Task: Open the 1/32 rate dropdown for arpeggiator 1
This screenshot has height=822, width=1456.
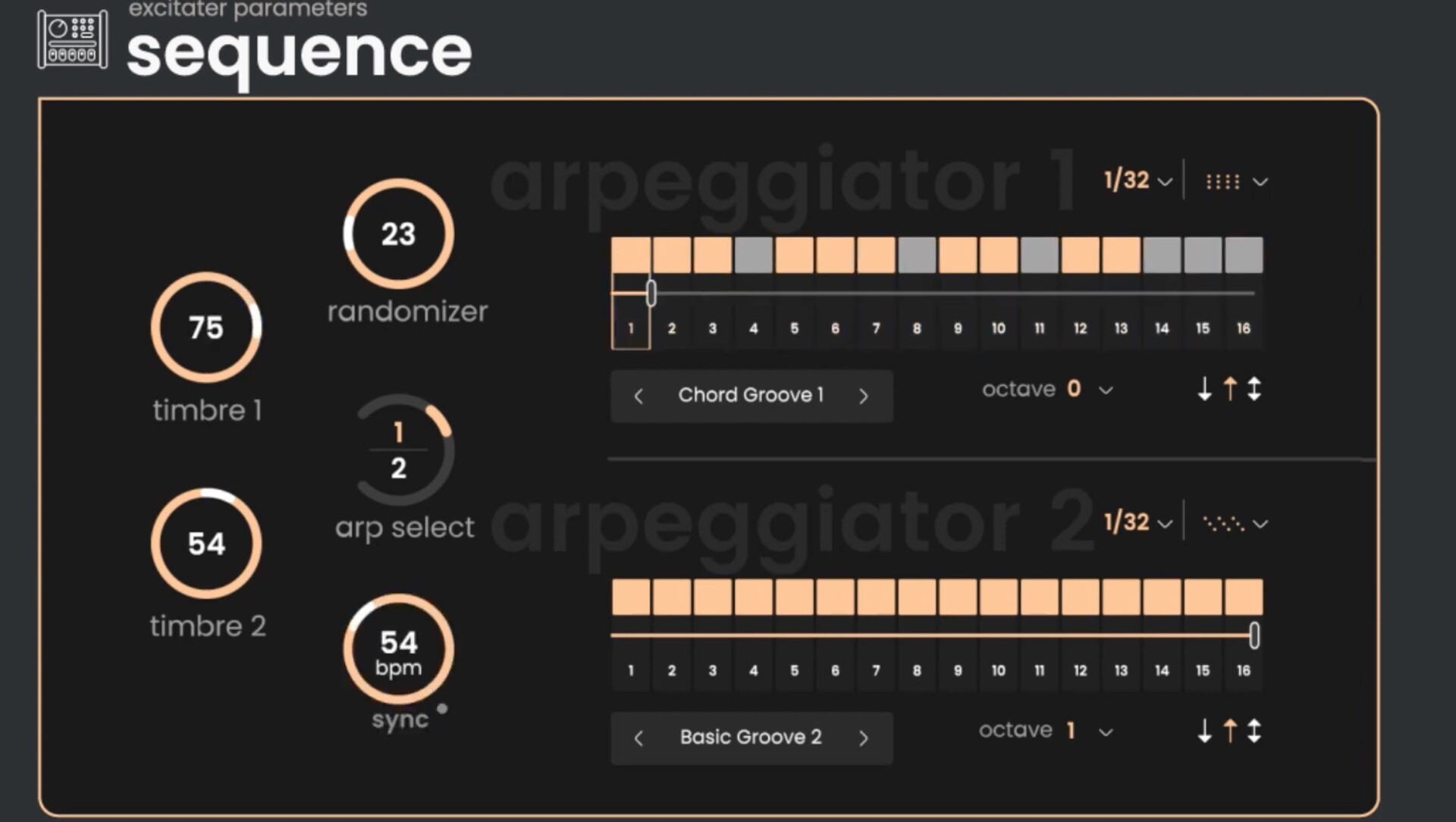Action: point(1137,180)
